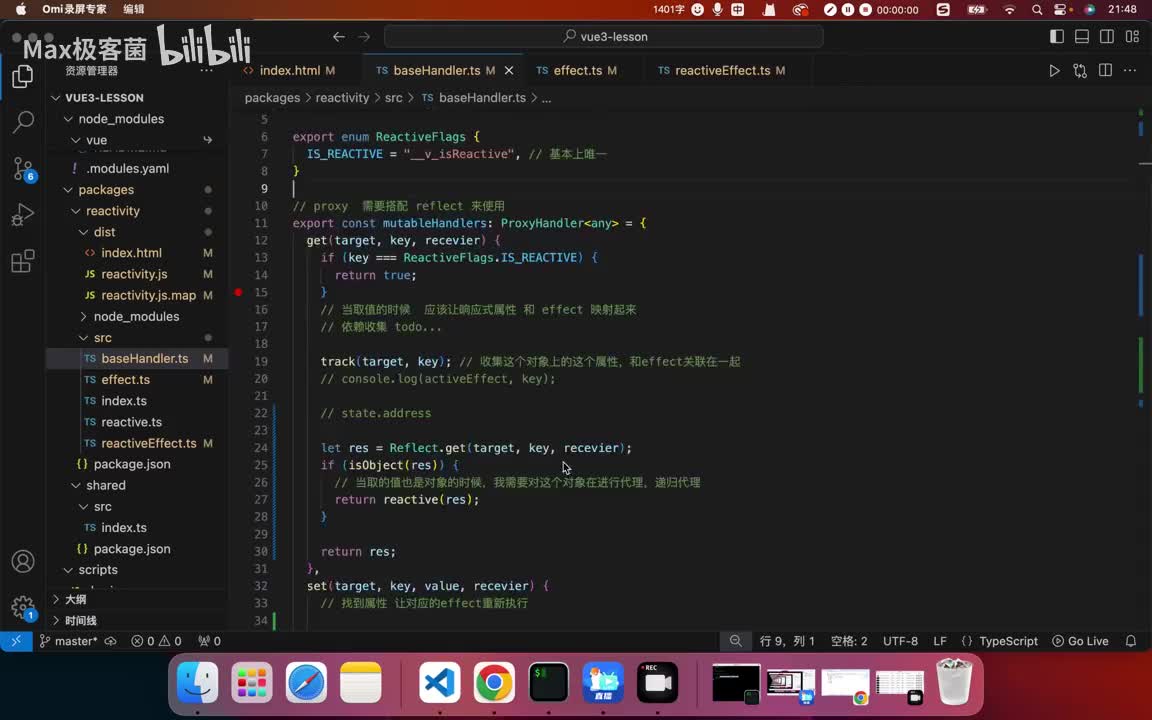This screenshot has height=720, width=1152.
Task: Click the vue3-lesson command center search box
Action: (x=604, y=37)
